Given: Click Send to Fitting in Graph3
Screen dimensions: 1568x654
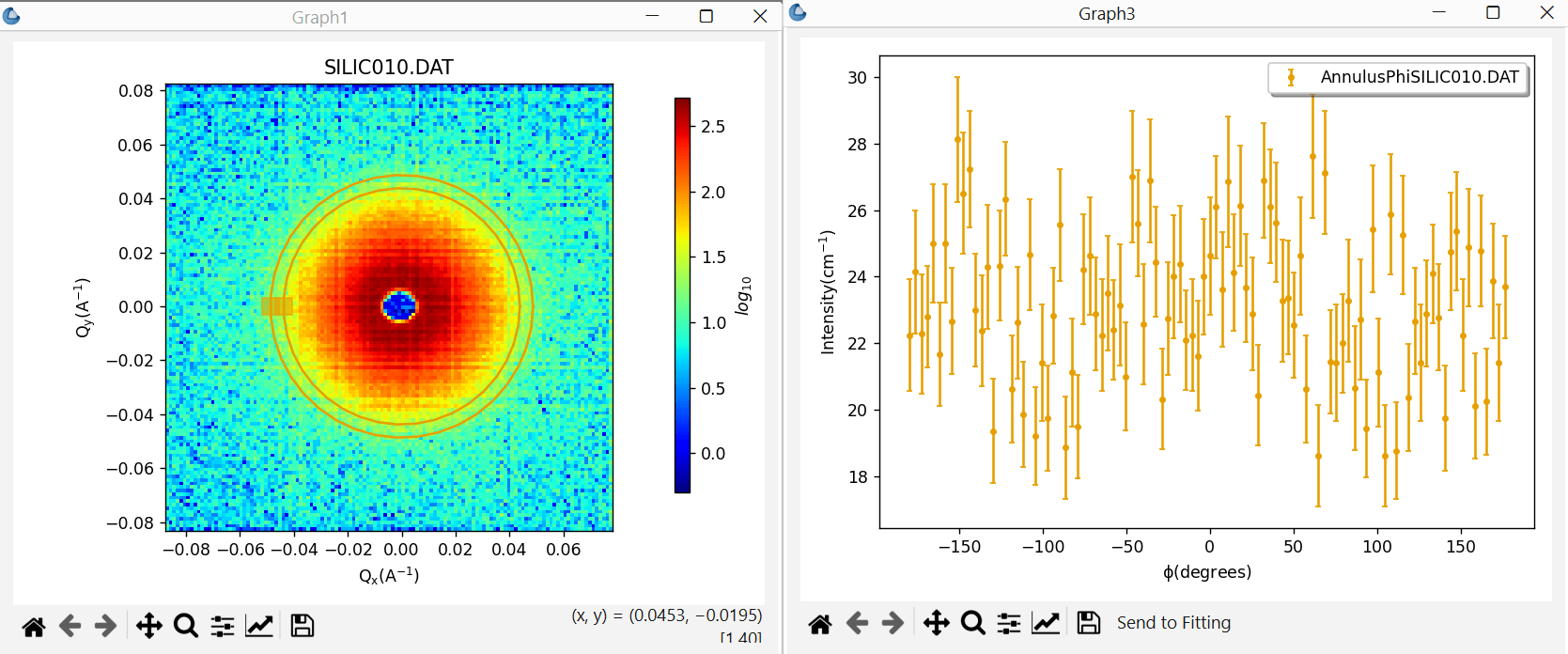Looking at the screenshot, I should (x=1173, y=623).
